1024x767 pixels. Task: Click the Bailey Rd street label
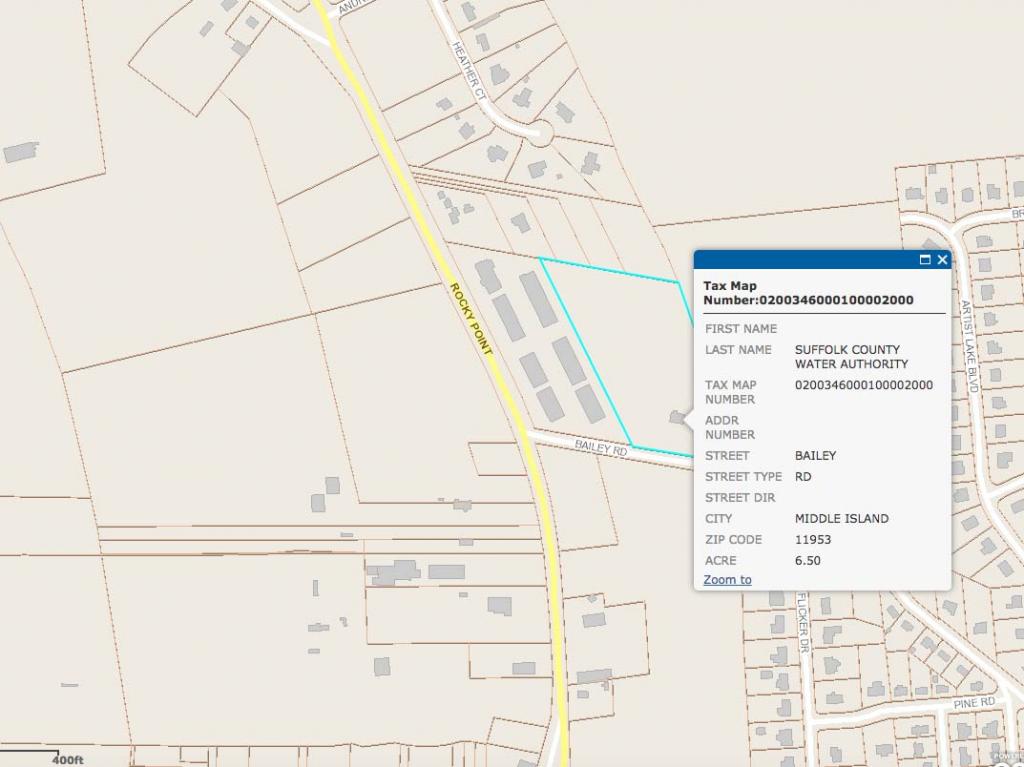coord(600,448)
